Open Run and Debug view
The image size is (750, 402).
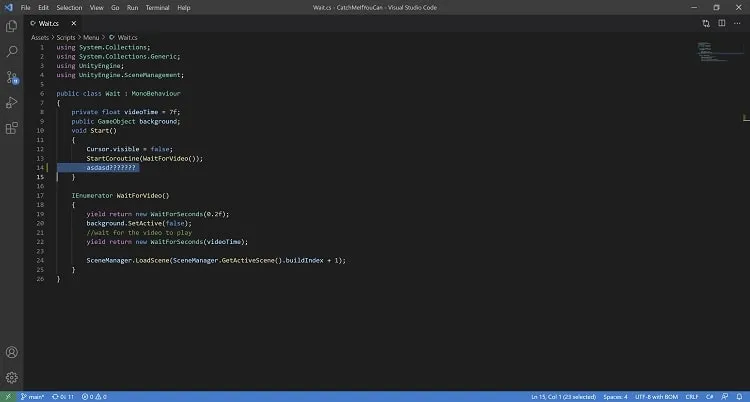point(11,102)
